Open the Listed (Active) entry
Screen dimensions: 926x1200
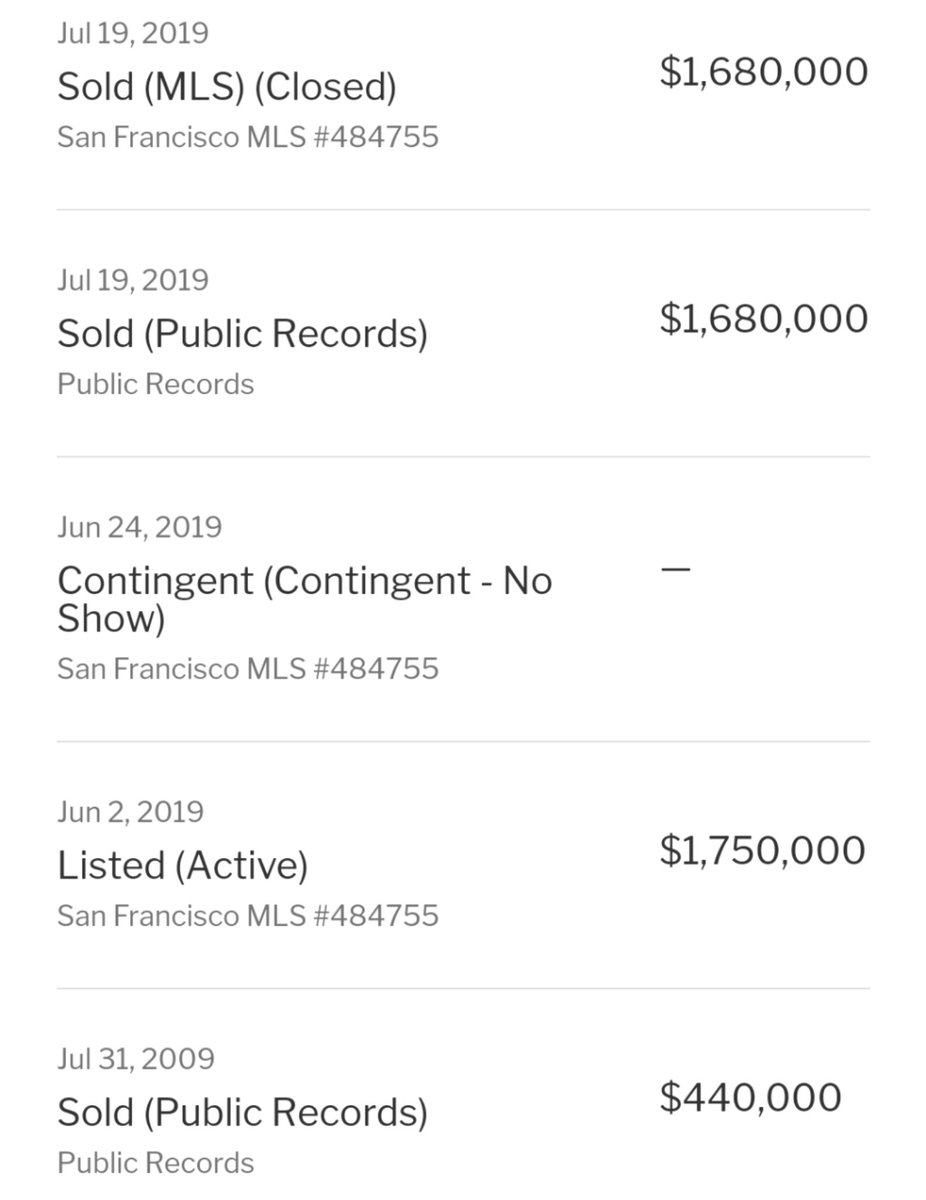tap(182, 865)
